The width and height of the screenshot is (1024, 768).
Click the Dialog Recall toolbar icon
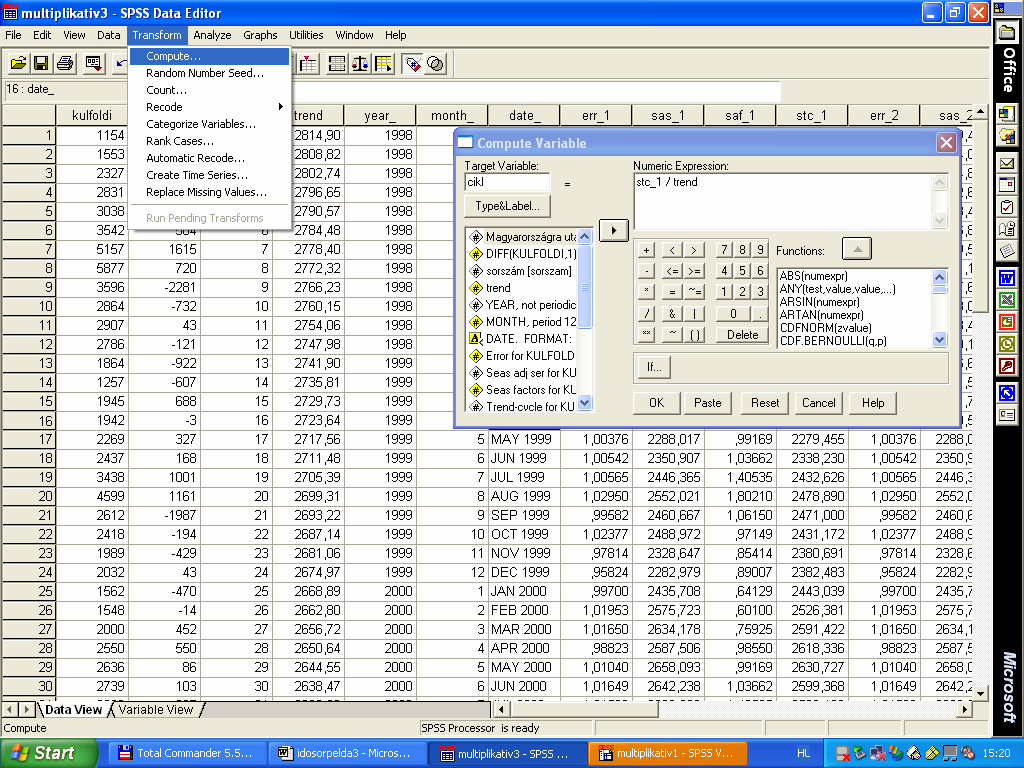pyautogui.click(x=94, y=63)
